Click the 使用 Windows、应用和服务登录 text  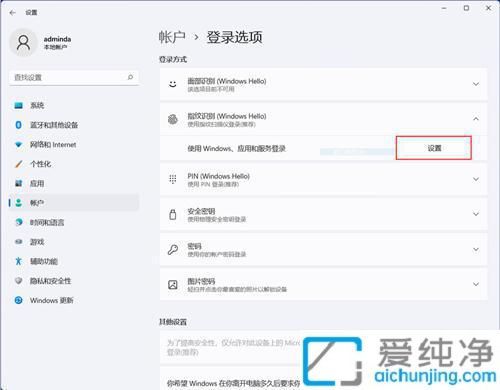(x=236, y=148)
